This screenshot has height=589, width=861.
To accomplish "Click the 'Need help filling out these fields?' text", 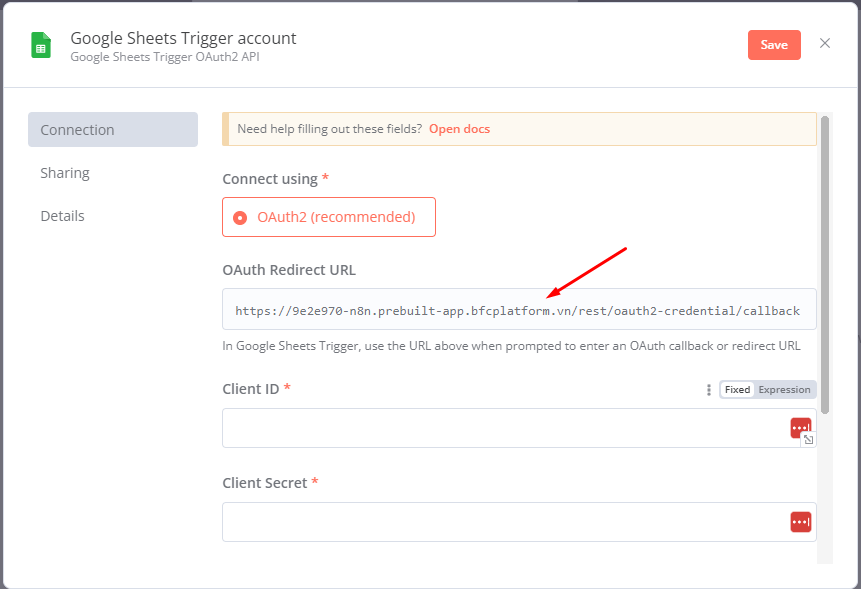I will pyautogui.click(x=329, y=129).
